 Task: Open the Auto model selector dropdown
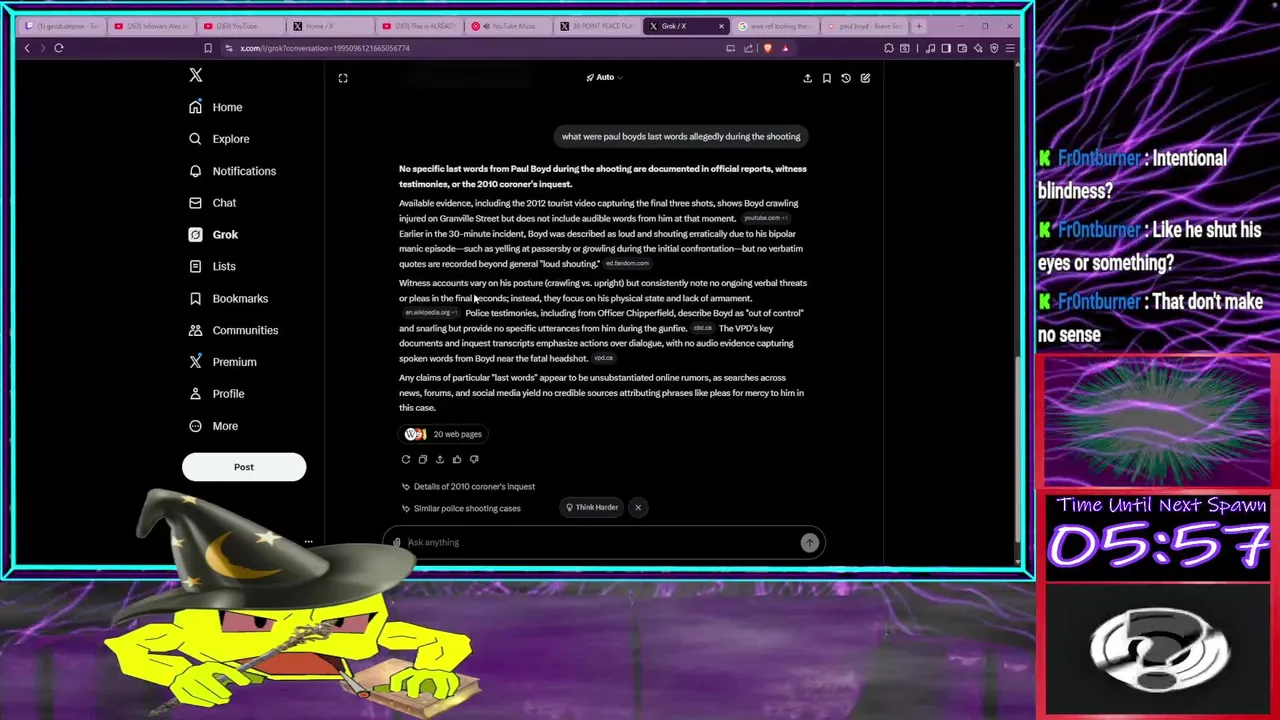click(x=604, y=77)
